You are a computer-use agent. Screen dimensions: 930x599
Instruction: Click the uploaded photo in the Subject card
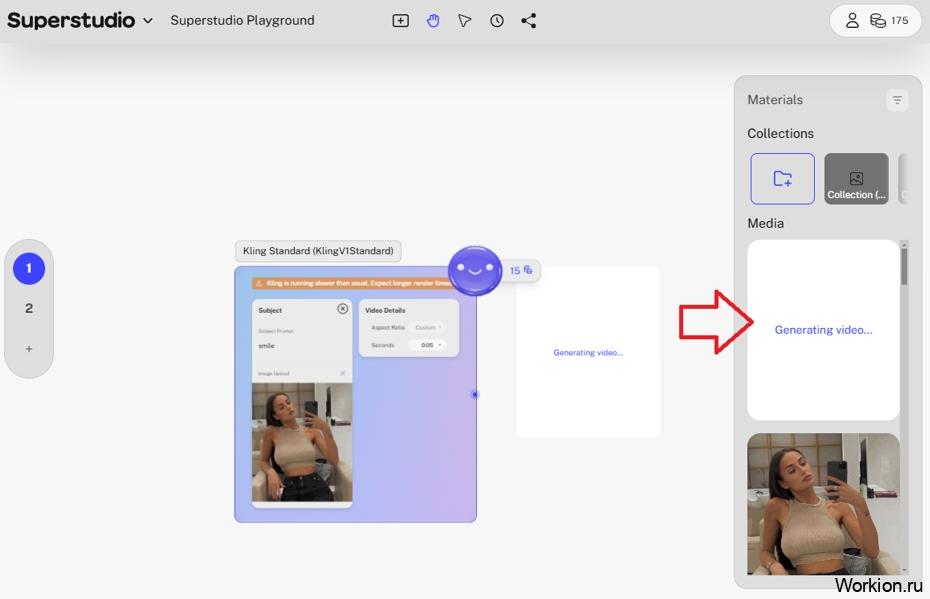[x=302, y=442]
